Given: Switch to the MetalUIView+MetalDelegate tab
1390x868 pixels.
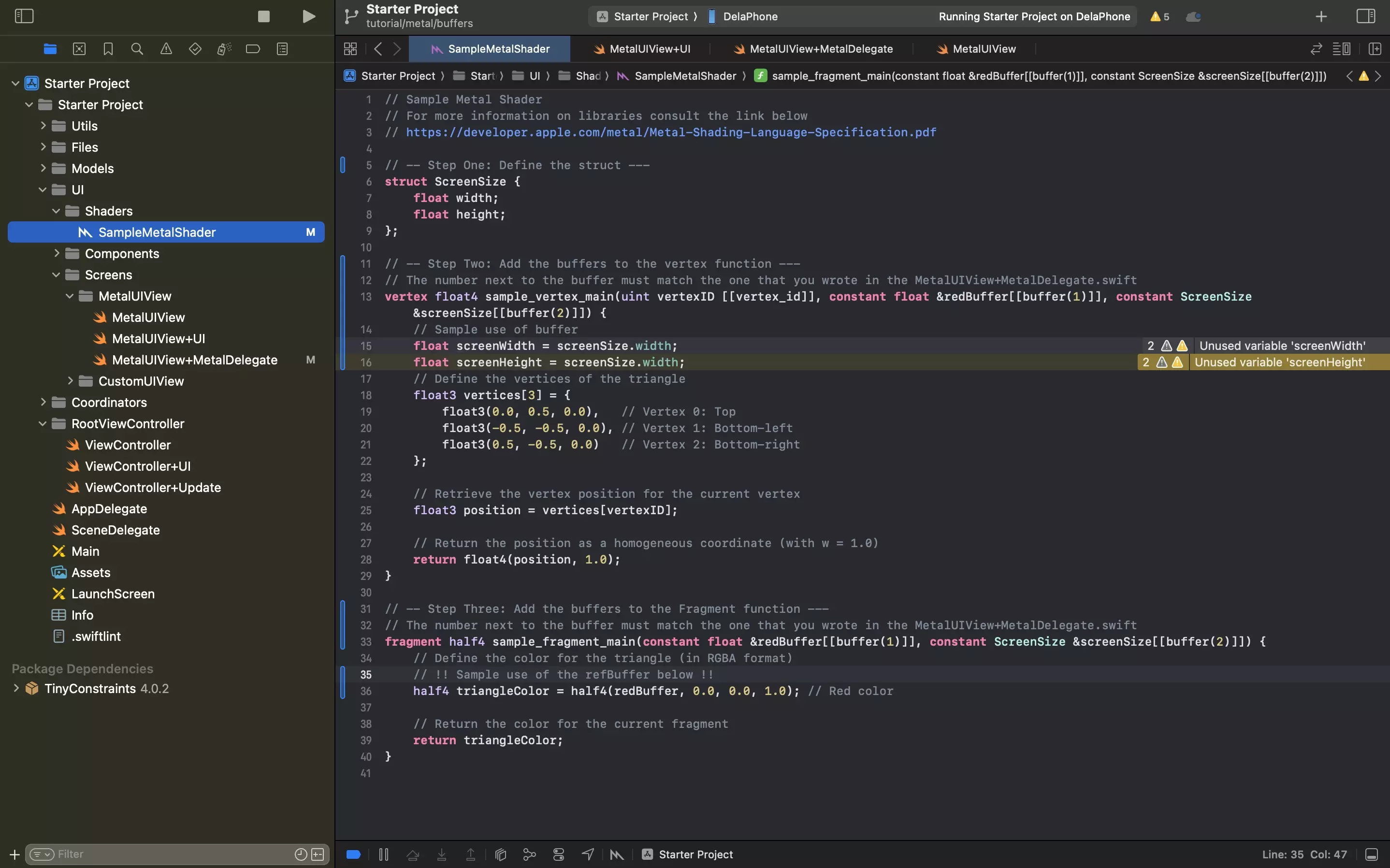Looking at the screenshot, I should click(813, 49).
